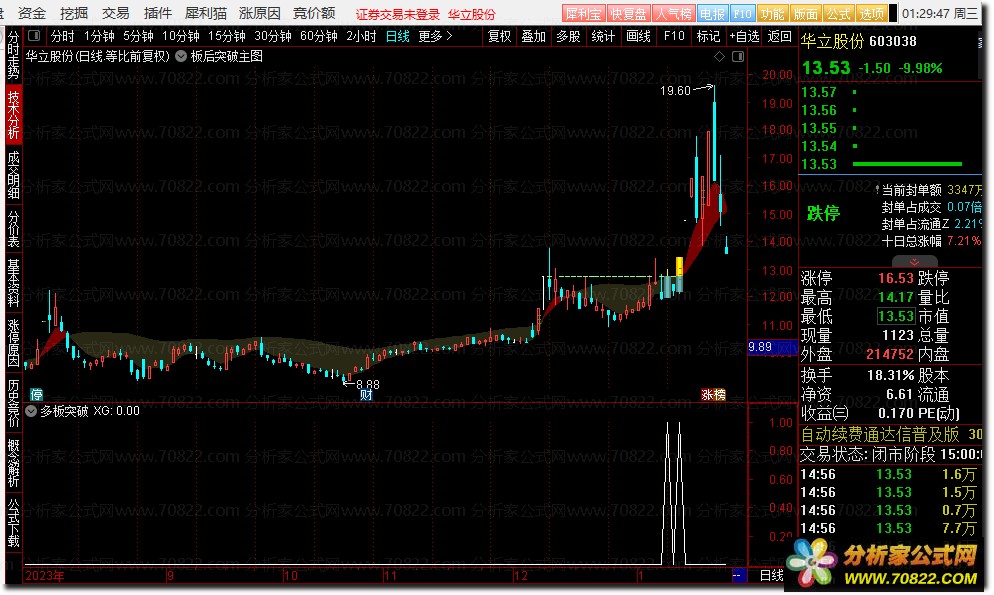The width and height of the screenshot is (994, 595).
Task: Open the 插件 menu
Action: (158, 13)
